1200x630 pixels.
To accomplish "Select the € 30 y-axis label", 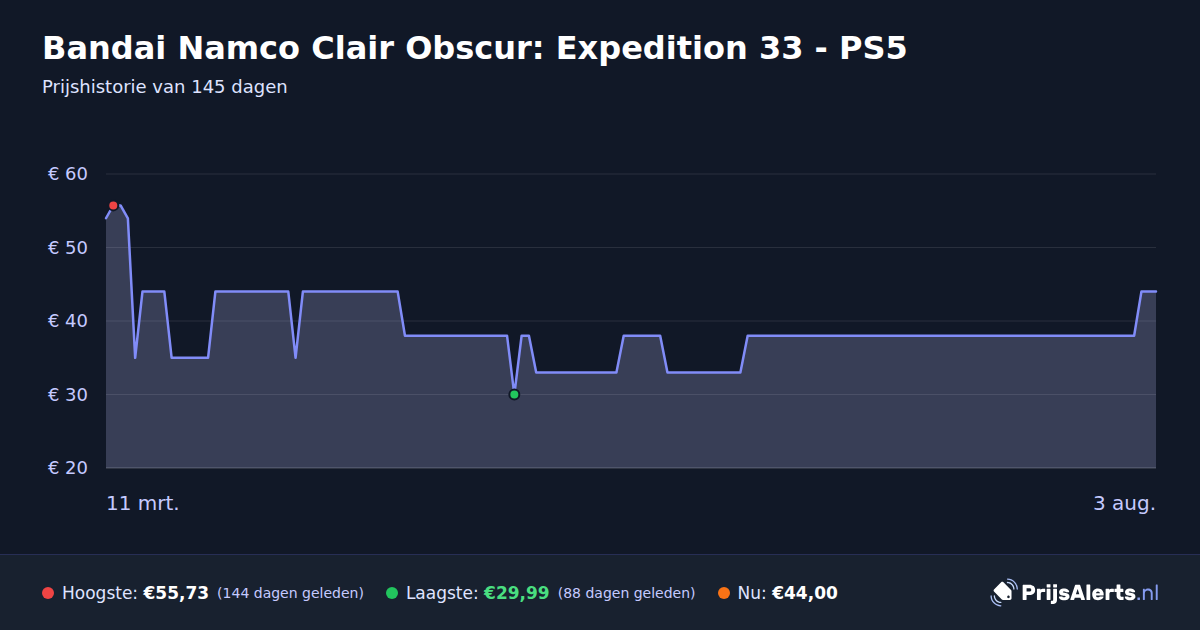I will point(68,394).
